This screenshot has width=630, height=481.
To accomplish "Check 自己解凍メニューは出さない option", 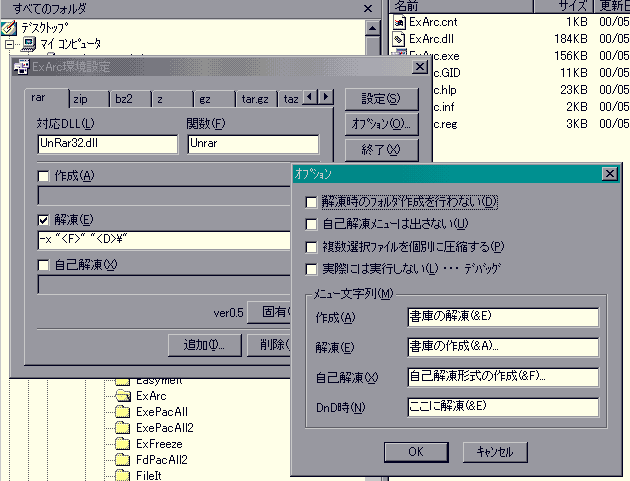I will pyautogui.click(x=312, y=224).
